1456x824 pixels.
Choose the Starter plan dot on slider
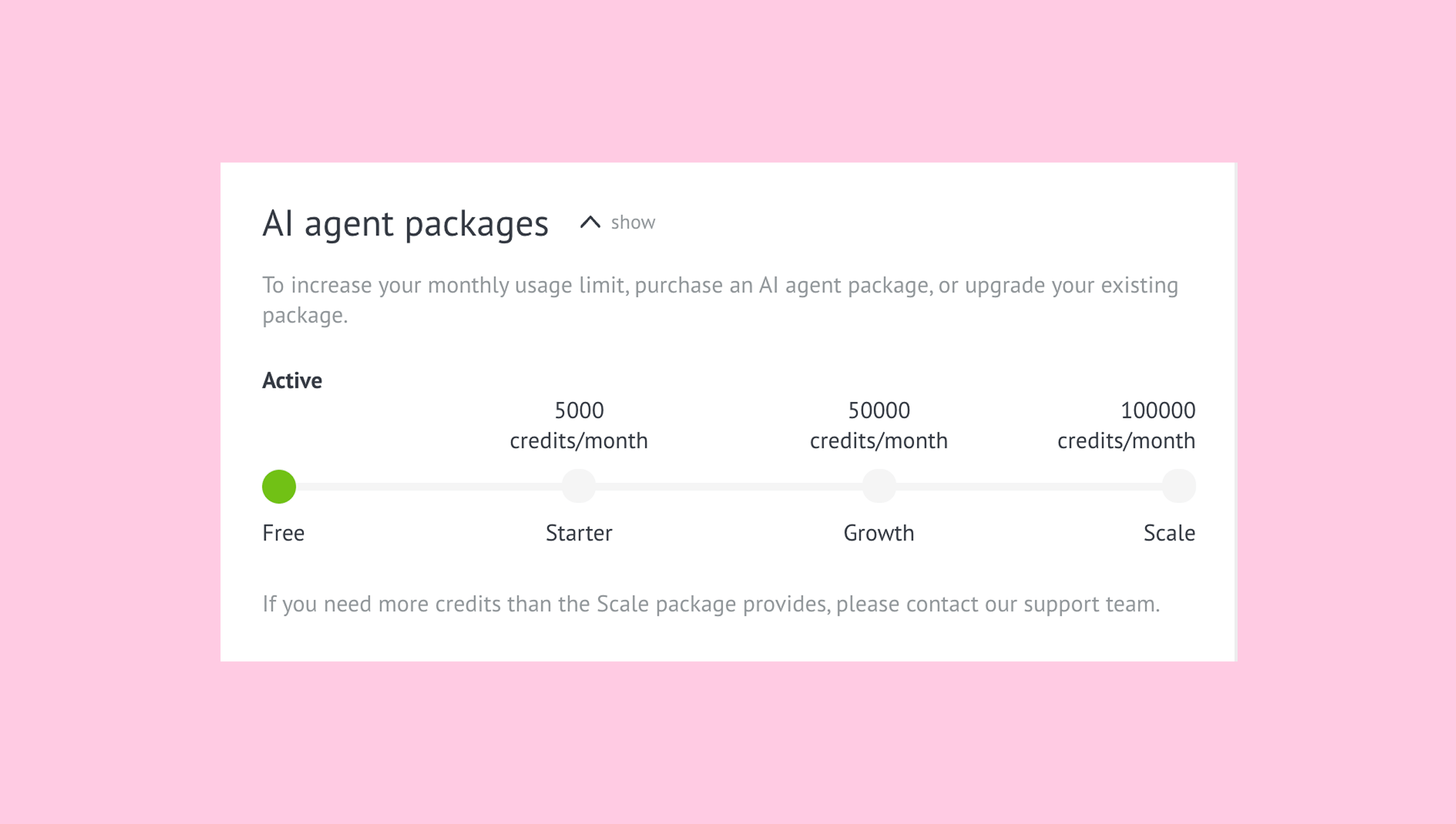tap(579, 486)
